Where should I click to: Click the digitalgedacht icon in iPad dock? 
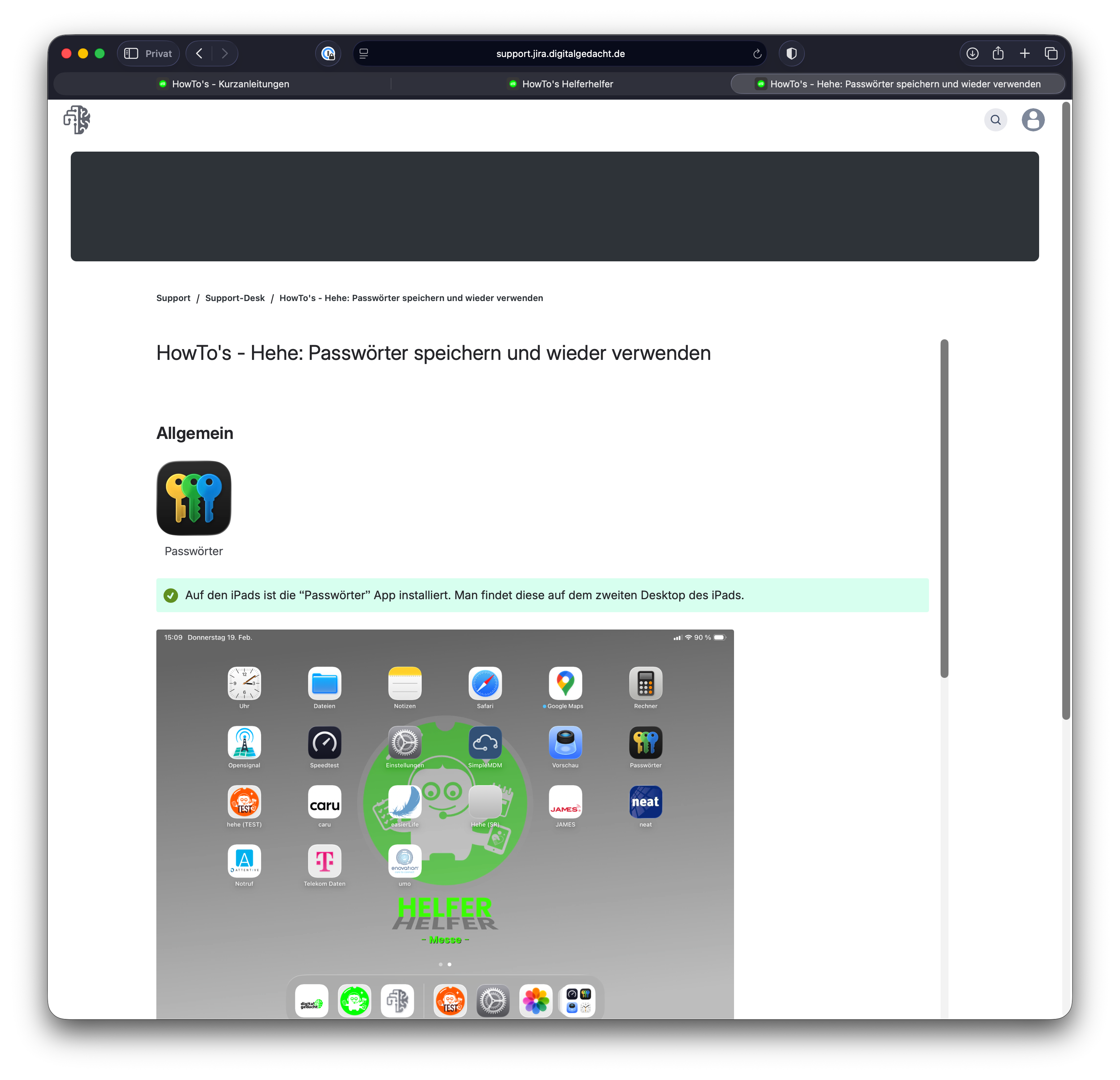[312, 1001]
